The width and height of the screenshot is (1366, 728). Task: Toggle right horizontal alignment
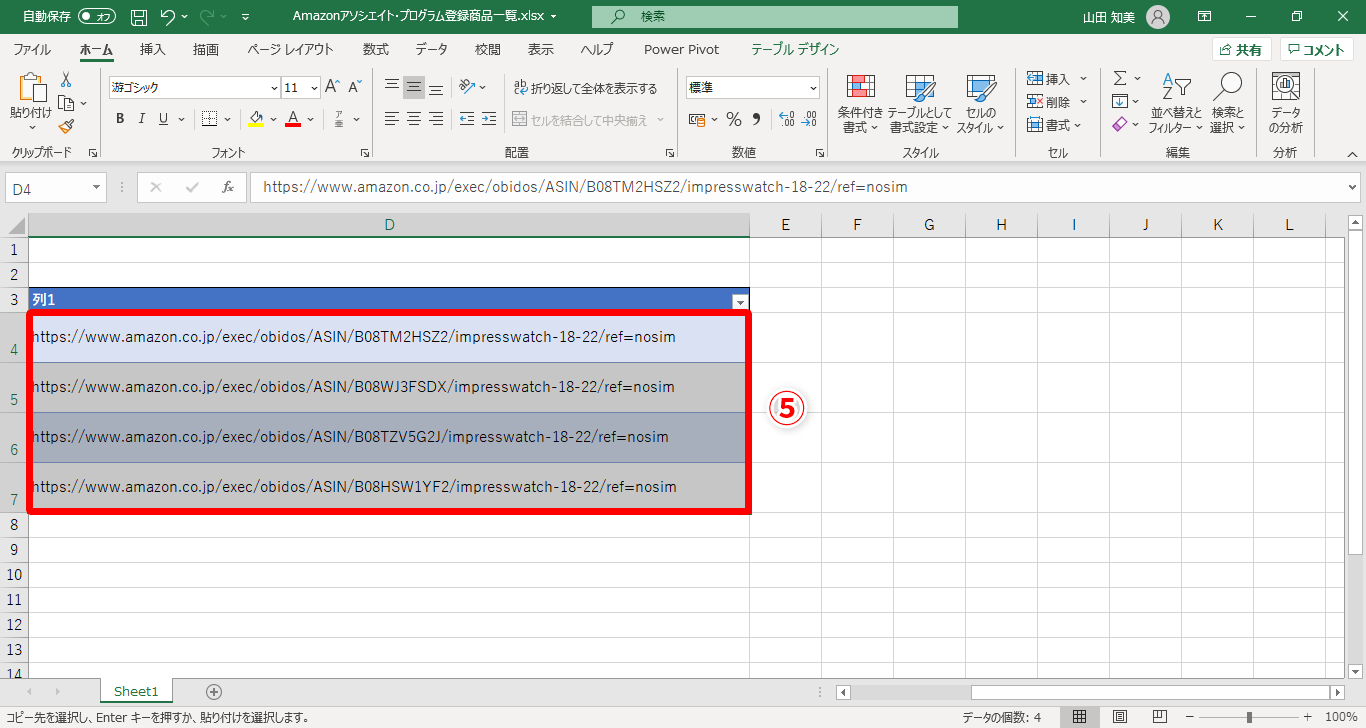point(436,119)
